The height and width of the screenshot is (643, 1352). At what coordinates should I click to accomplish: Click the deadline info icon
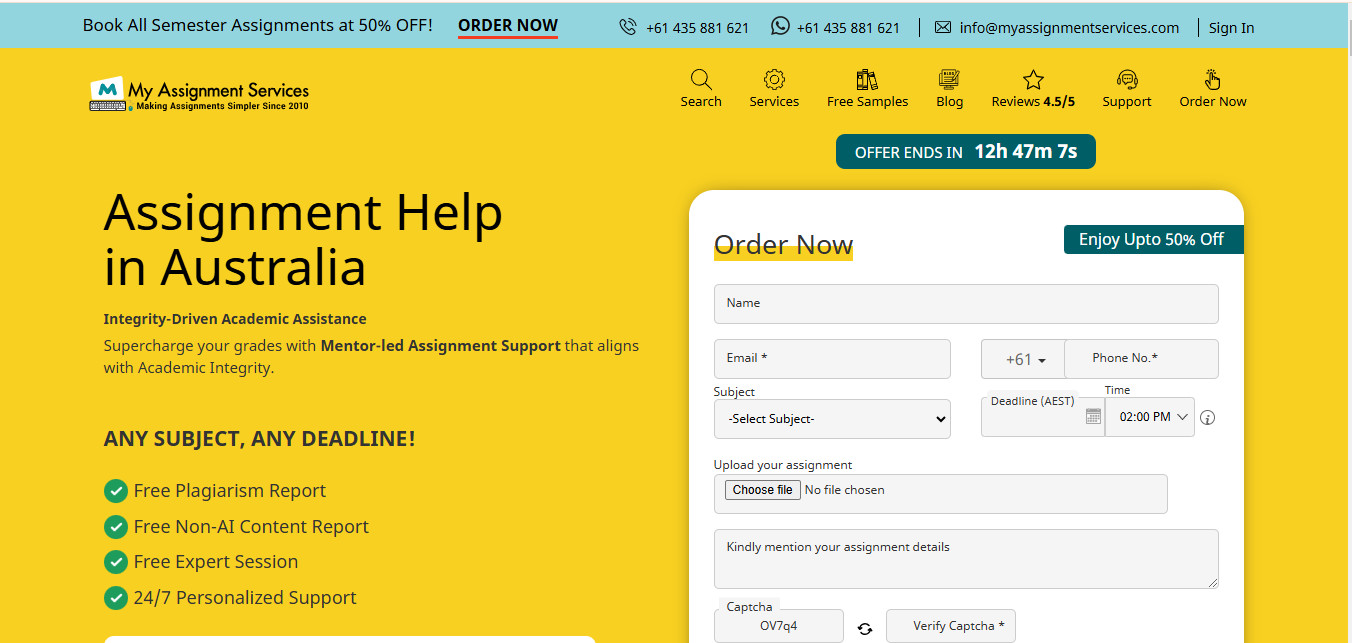[x=1208, y=418]
